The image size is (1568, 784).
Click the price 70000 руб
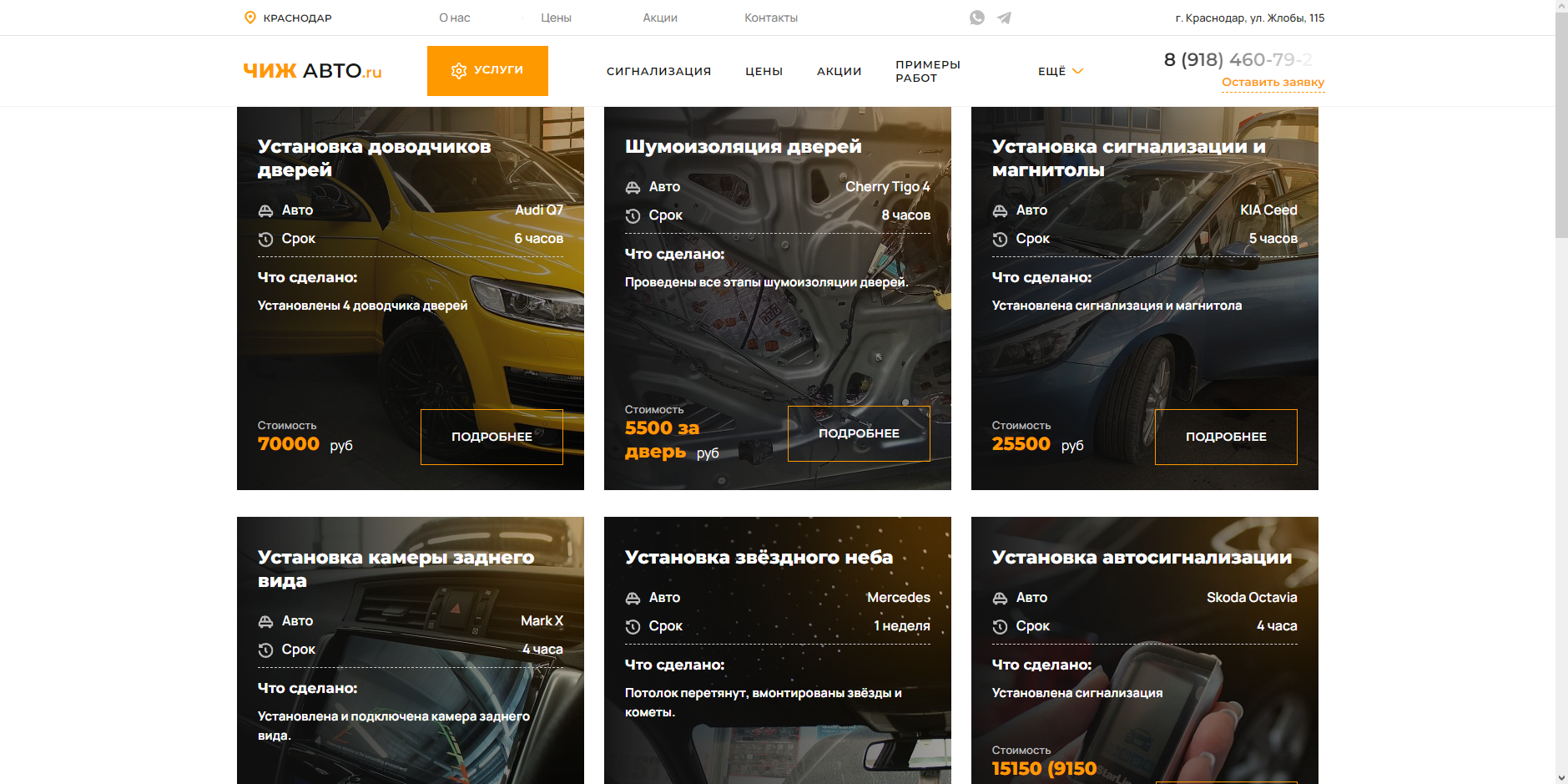(305, 444)
